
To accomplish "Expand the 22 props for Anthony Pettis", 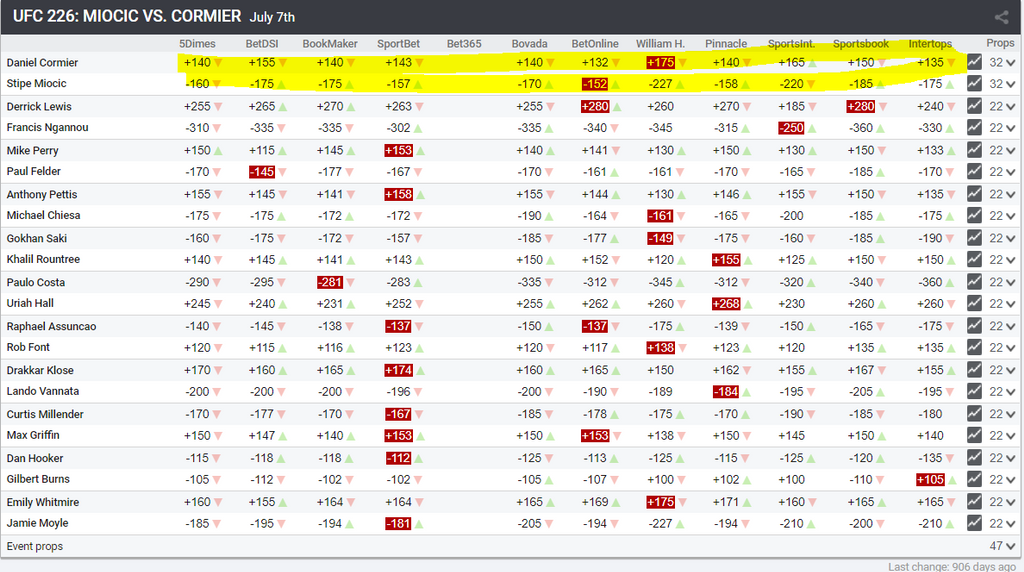I will [x=1002, y=195].
